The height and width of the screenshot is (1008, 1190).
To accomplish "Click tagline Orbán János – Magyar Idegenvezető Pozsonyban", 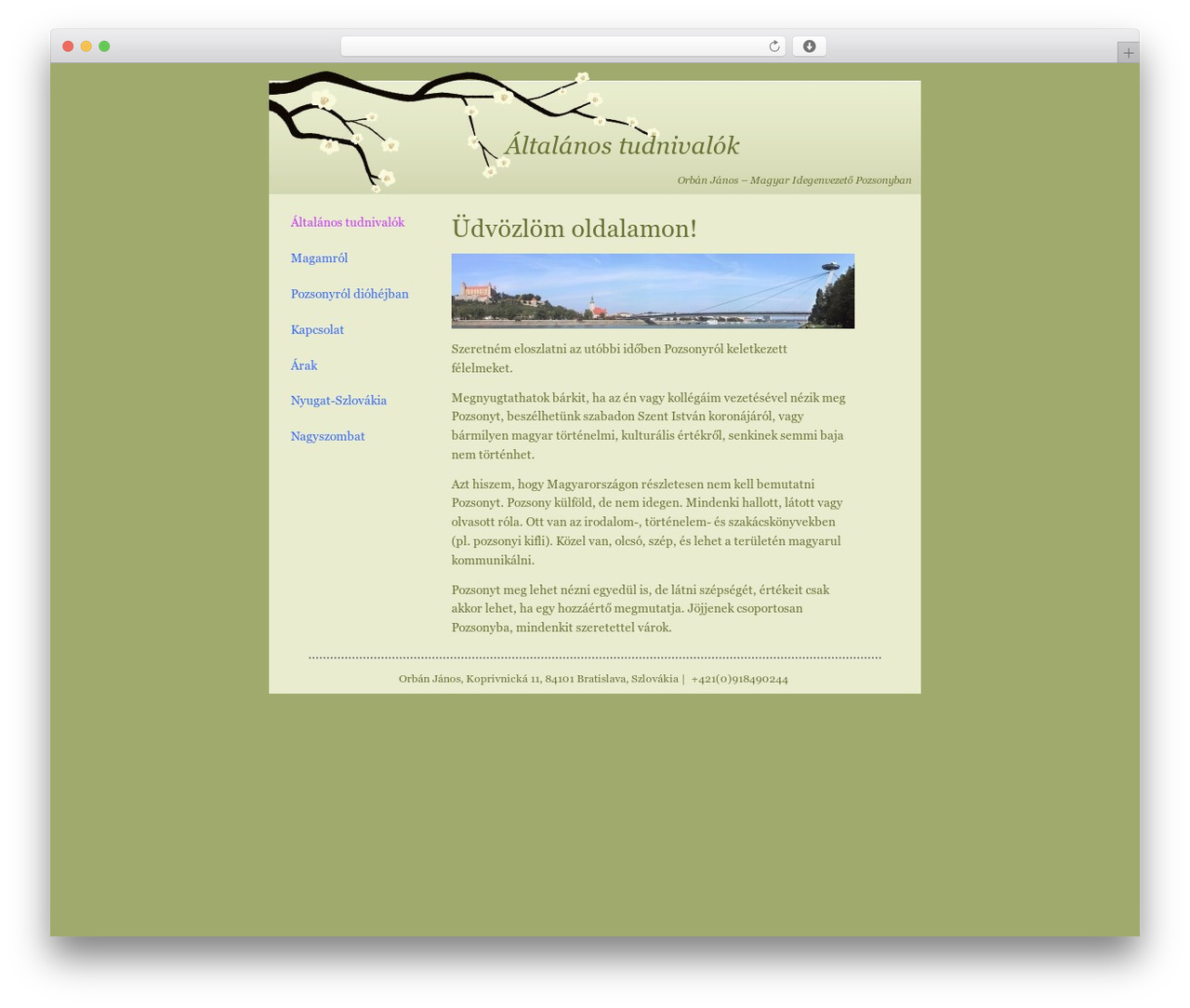I will 794,179.
